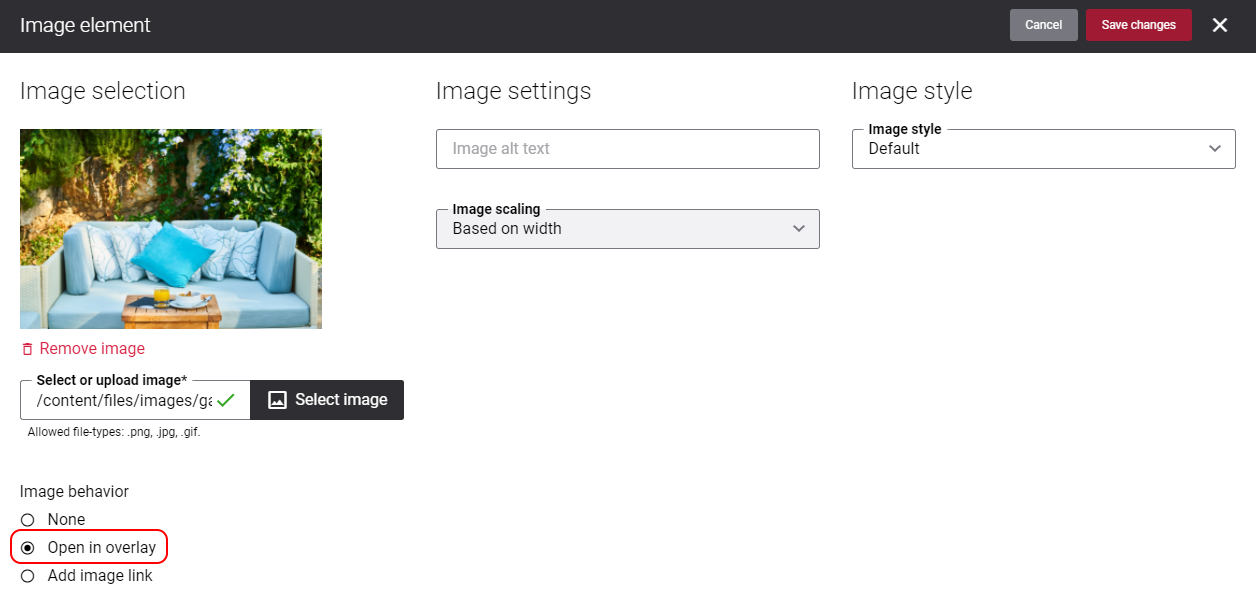This screenshot has width=1256, height=595.
Task: Close the Image element dialog with X
Action: (x=1220, y=25)
